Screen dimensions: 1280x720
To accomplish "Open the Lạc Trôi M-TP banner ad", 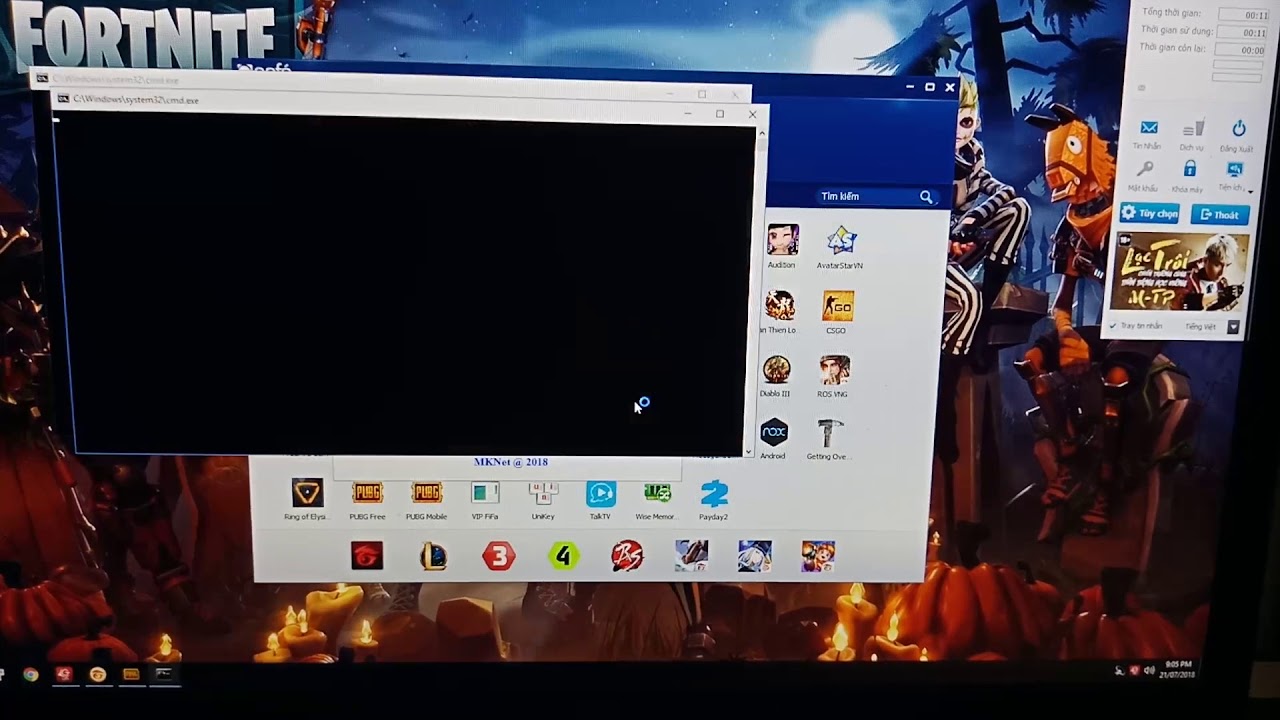I will pos(1180,272).
